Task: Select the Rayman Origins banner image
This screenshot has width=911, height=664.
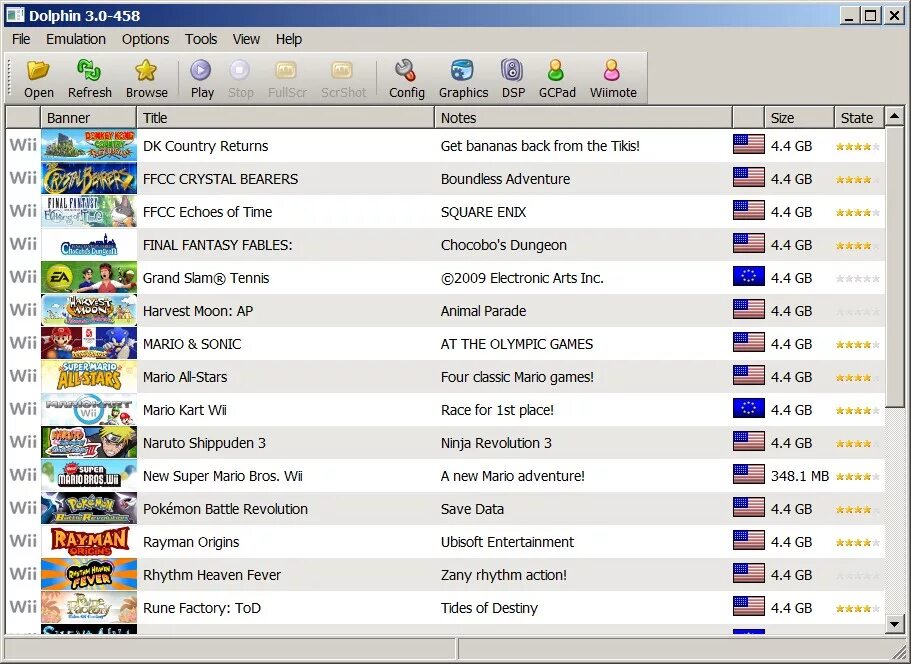Action: 89,541
